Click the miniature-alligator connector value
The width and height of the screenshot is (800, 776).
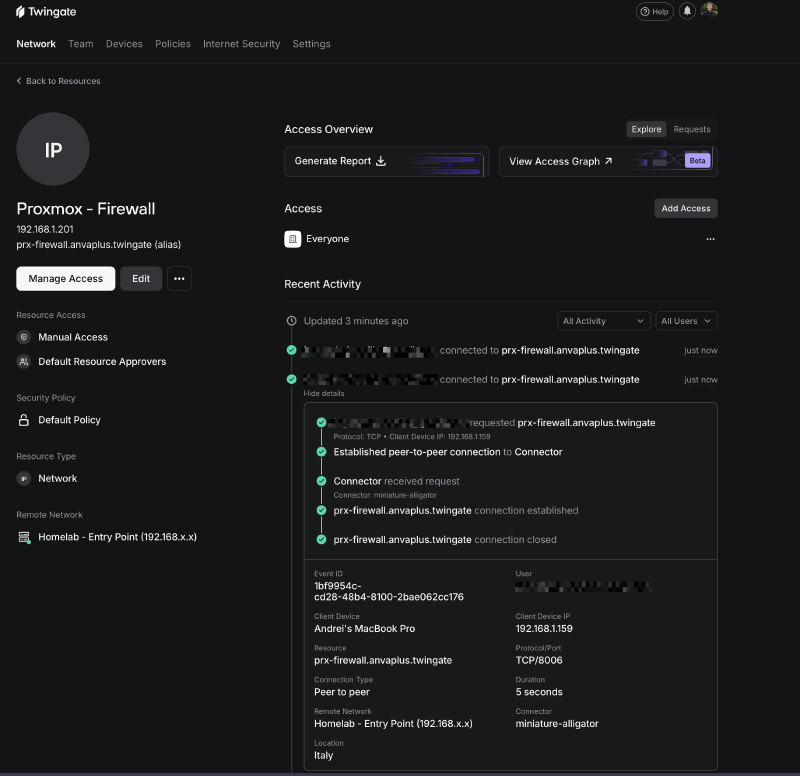coord(557,723)
